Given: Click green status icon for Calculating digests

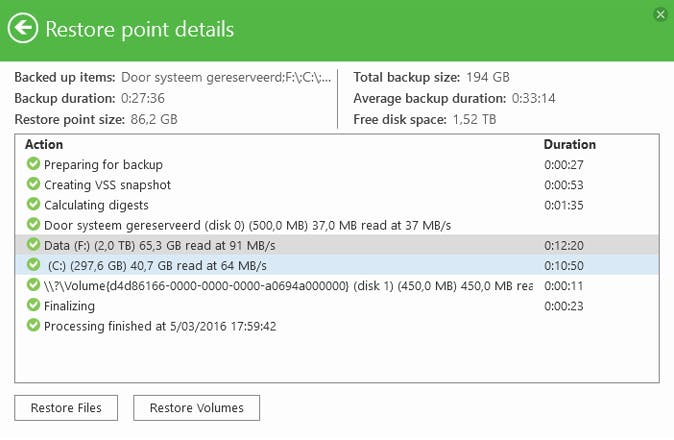Looking at the screenshot, I should pos(33,205).
